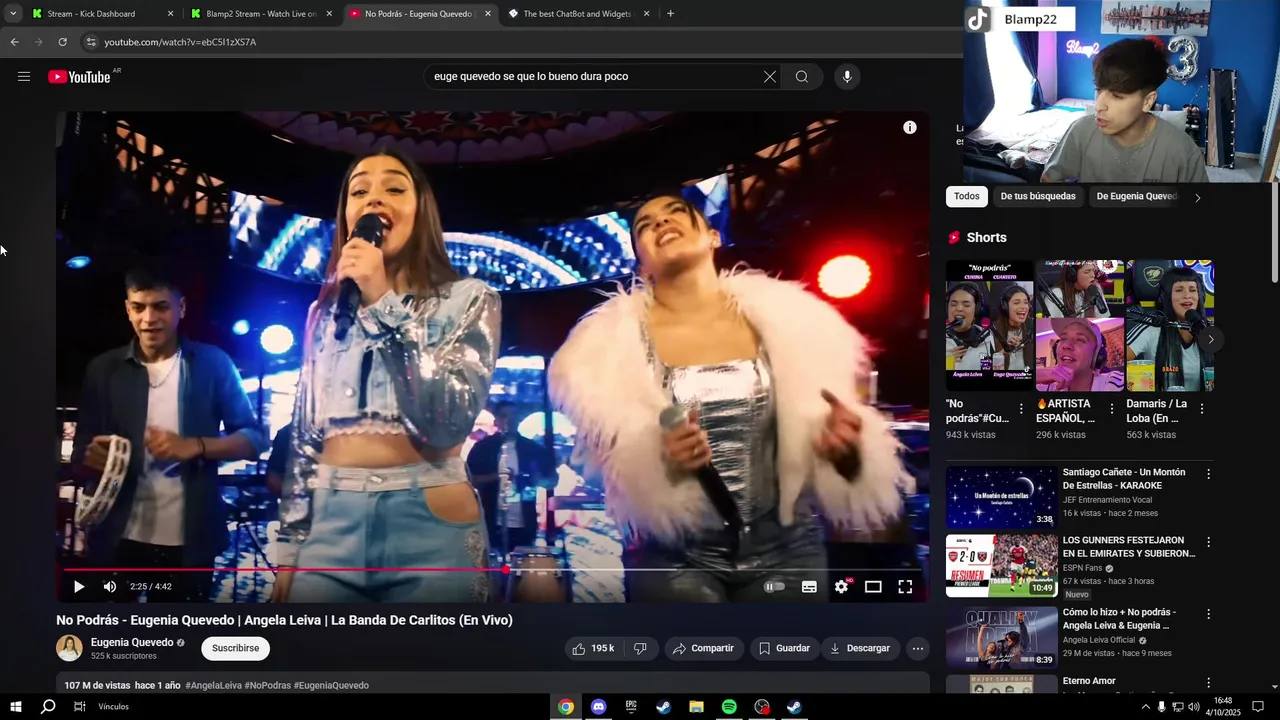The image size is (1280, 720).
Task: Open the Eugenia Quevedo channel name
Action: point(132,643)
